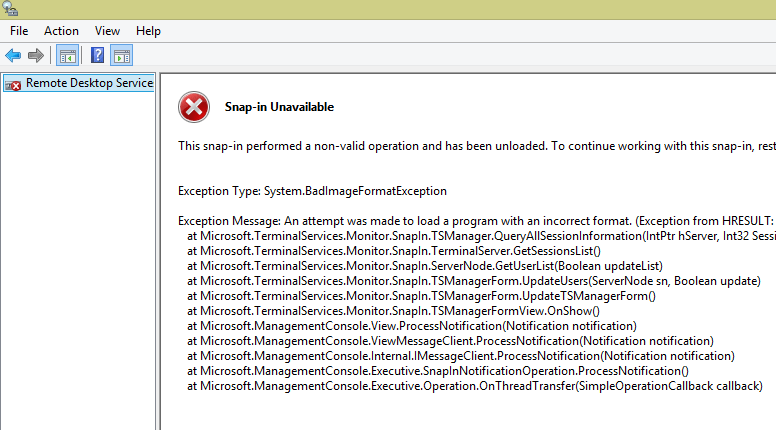
Task: Click the TSManagerFormView.OnShow stack trace line
Action: coord(399,310)
